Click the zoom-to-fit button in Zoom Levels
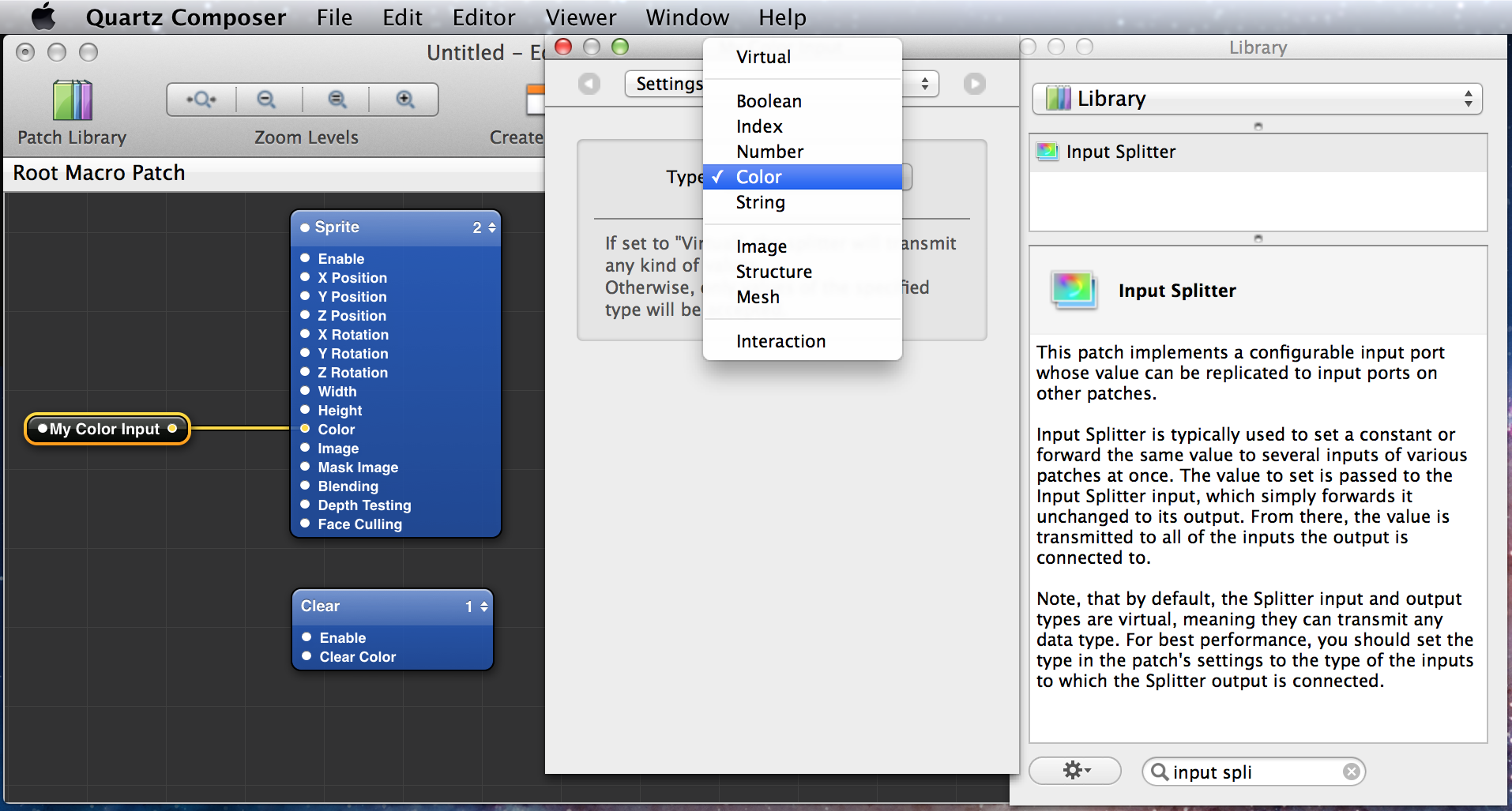 click(201, 99)
